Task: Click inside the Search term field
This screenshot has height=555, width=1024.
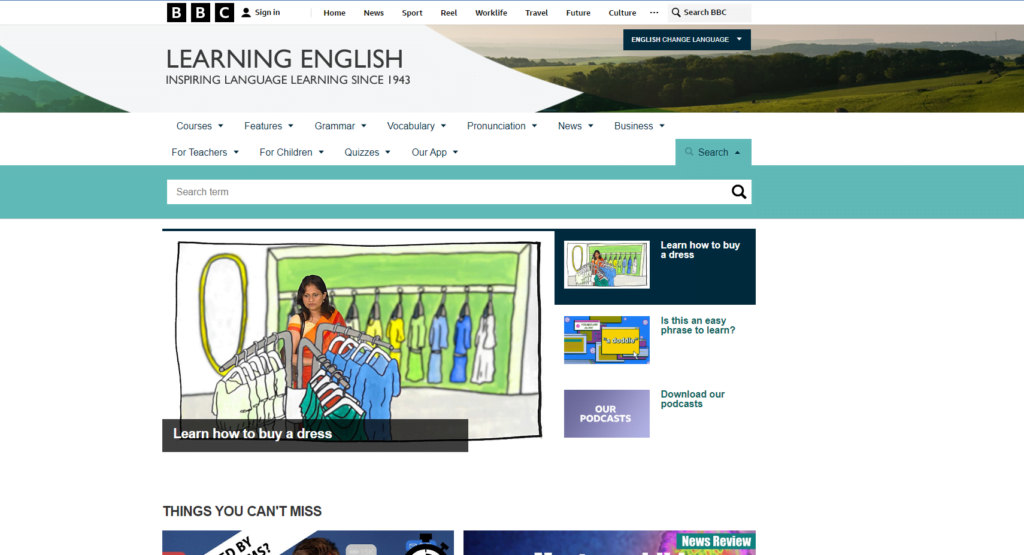Action: (x=440, y=192)
